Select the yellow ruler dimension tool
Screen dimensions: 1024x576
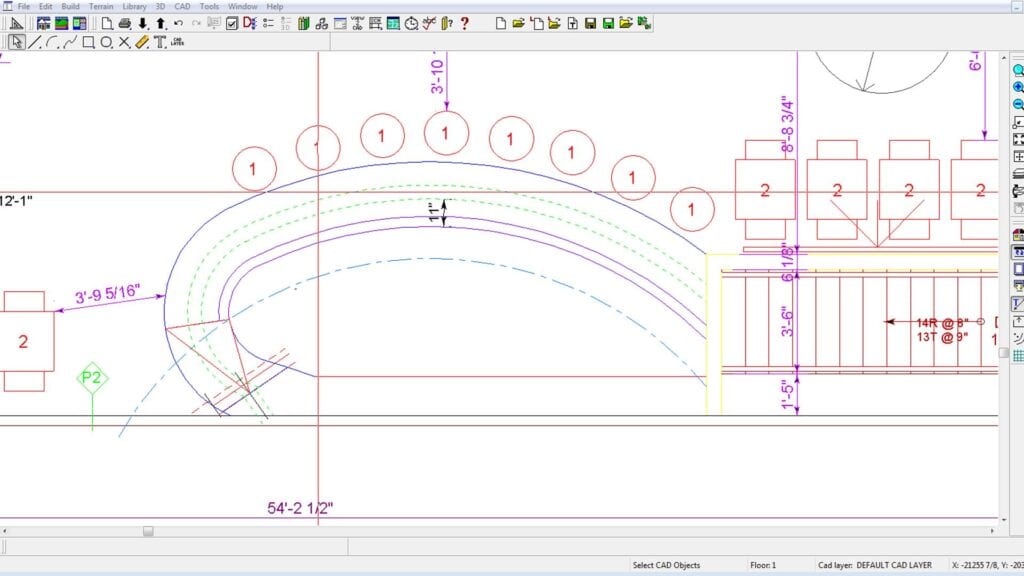click(x=142, y=42)
